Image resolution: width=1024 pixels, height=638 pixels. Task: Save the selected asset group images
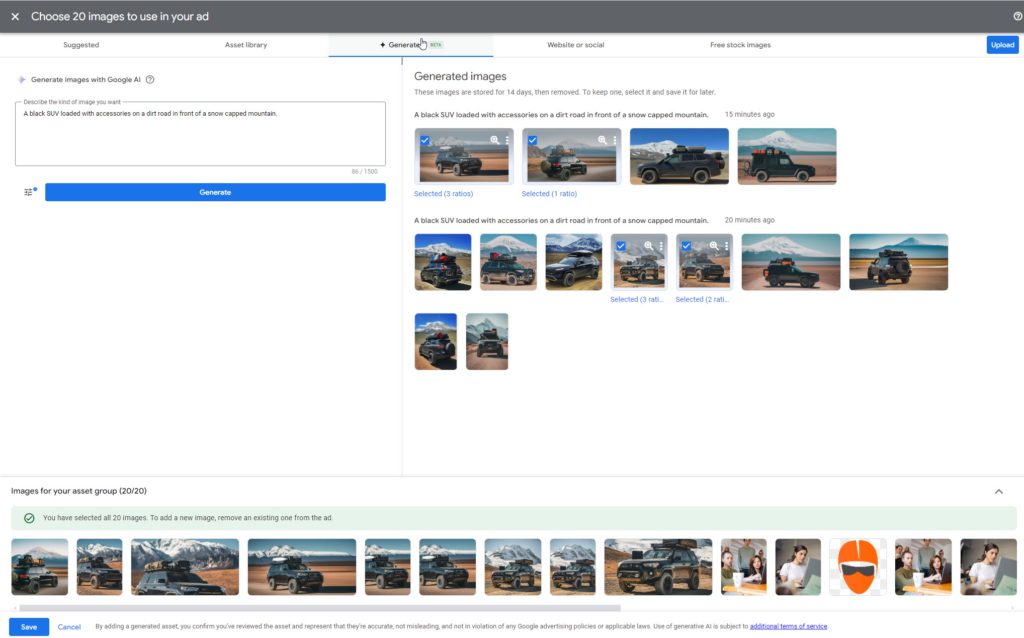click(27, 626)
